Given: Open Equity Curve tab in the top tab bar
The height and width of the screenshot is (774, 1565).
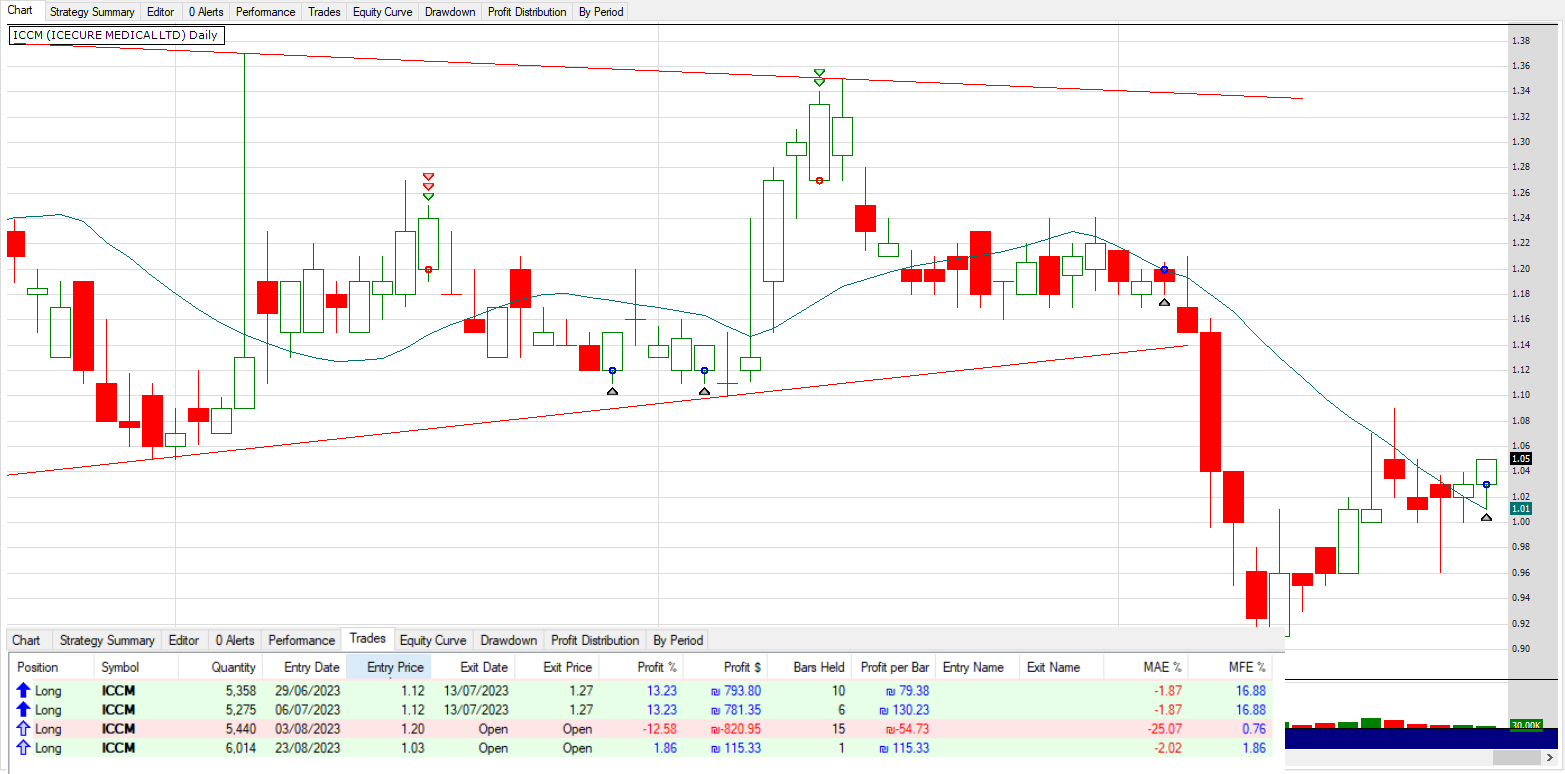Looking at the screenshot, I should (x=383, y=12).
